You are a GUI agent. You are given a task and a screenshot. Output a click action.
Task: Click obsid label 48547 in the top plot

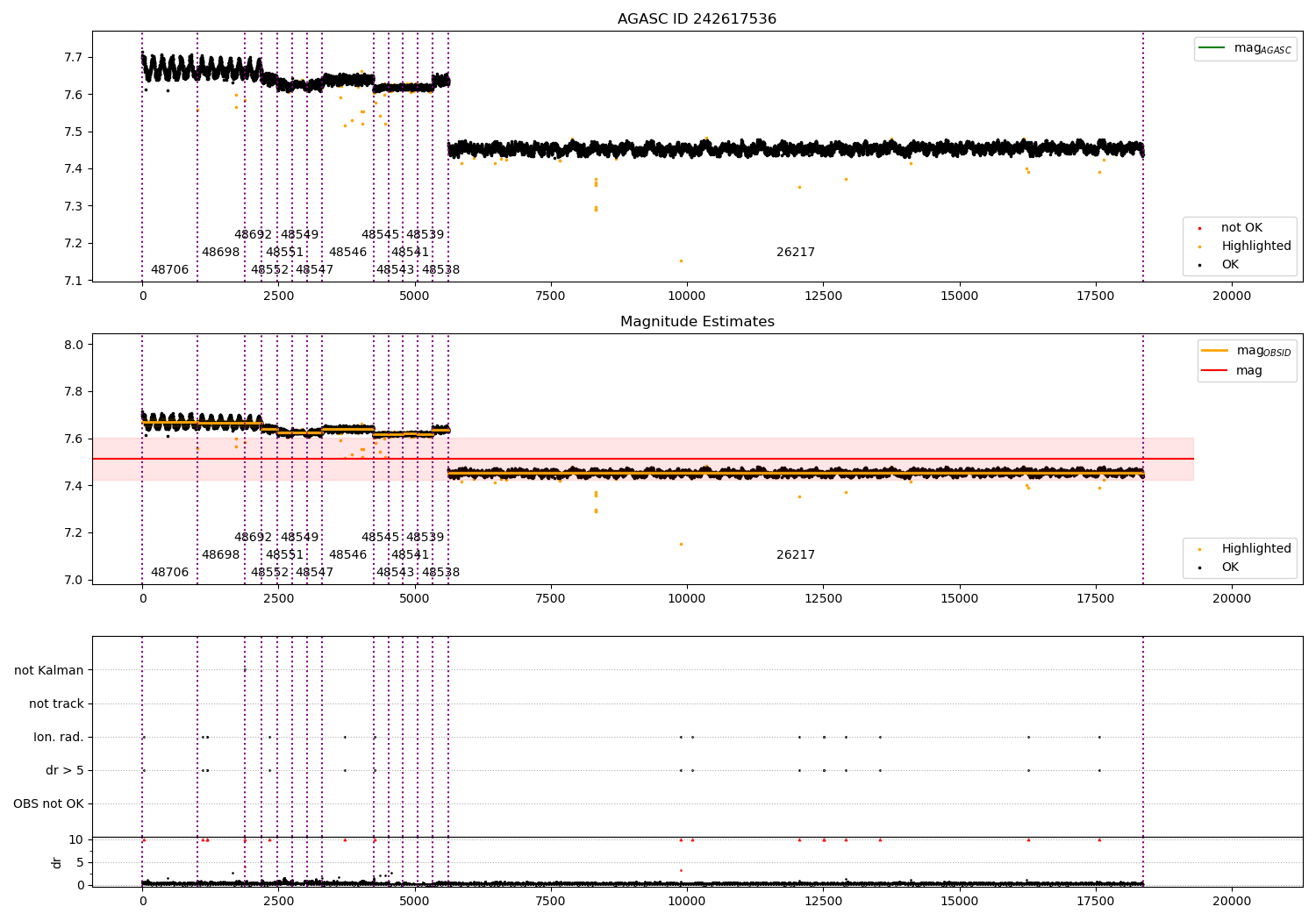314,270
